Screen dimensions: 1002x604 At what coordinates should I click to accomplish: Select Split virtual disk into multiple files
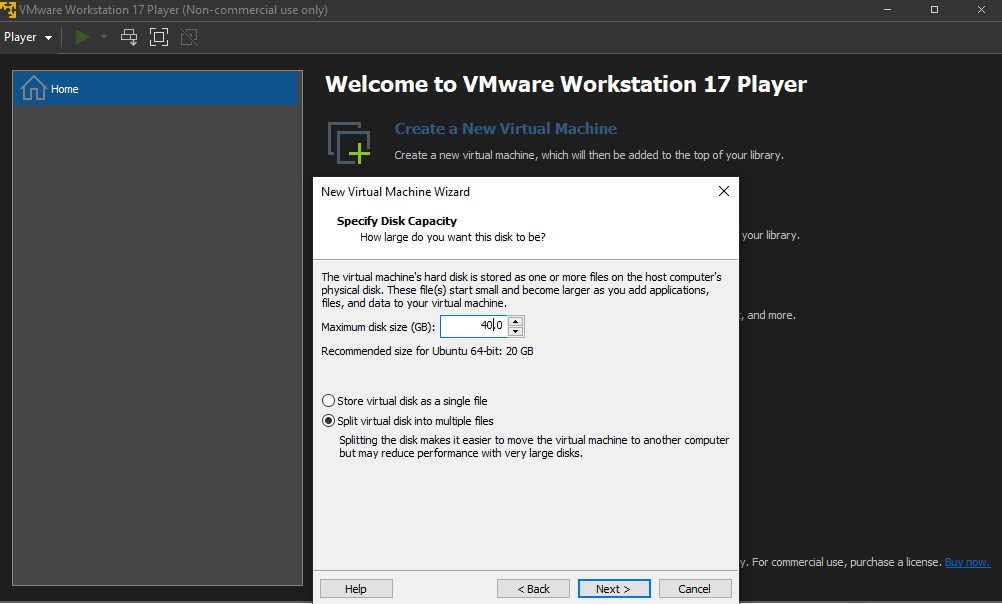click(x=328, y=421)
